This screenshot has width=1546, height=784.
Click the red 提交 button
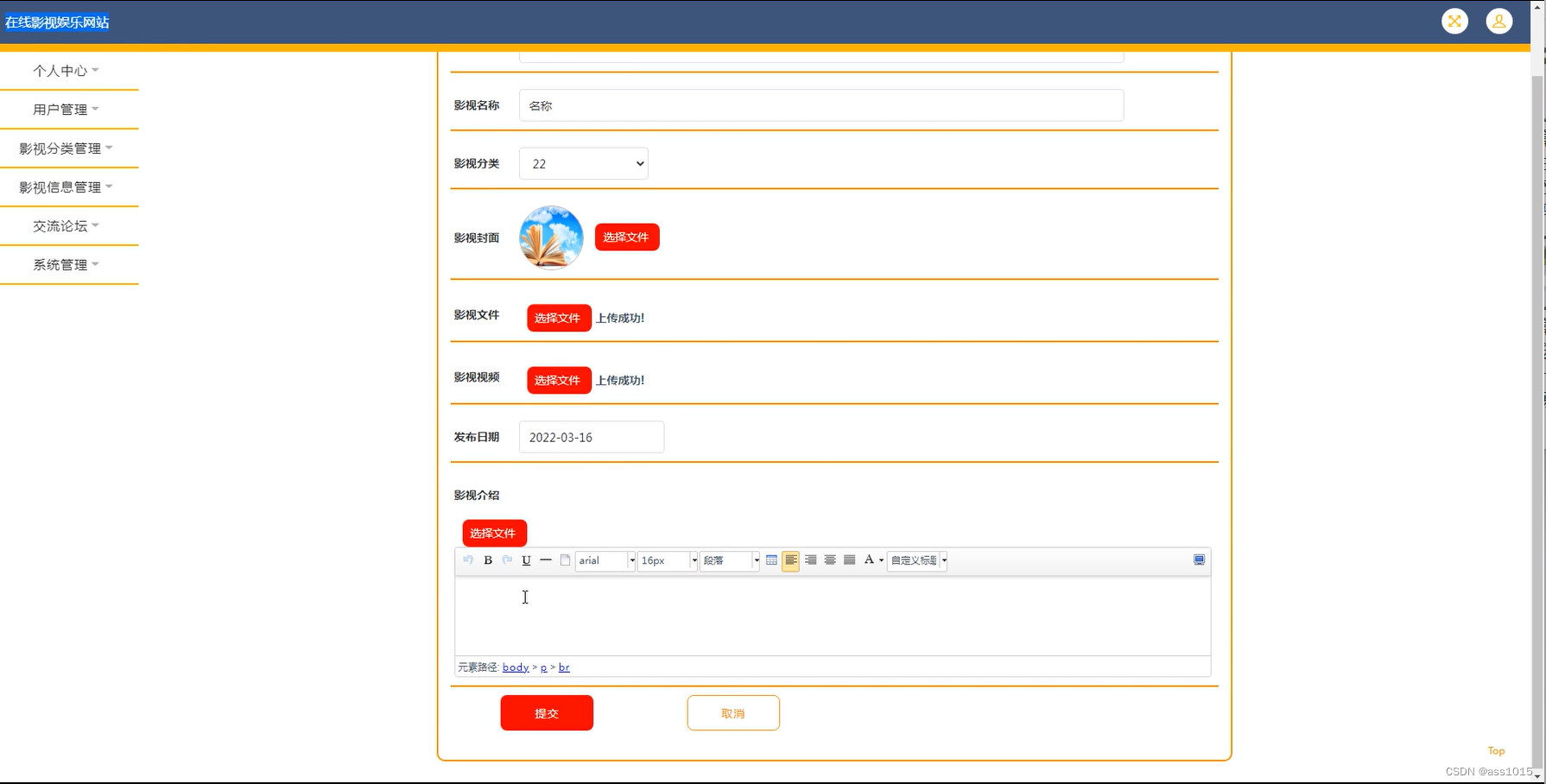click(x=547, y=713)
